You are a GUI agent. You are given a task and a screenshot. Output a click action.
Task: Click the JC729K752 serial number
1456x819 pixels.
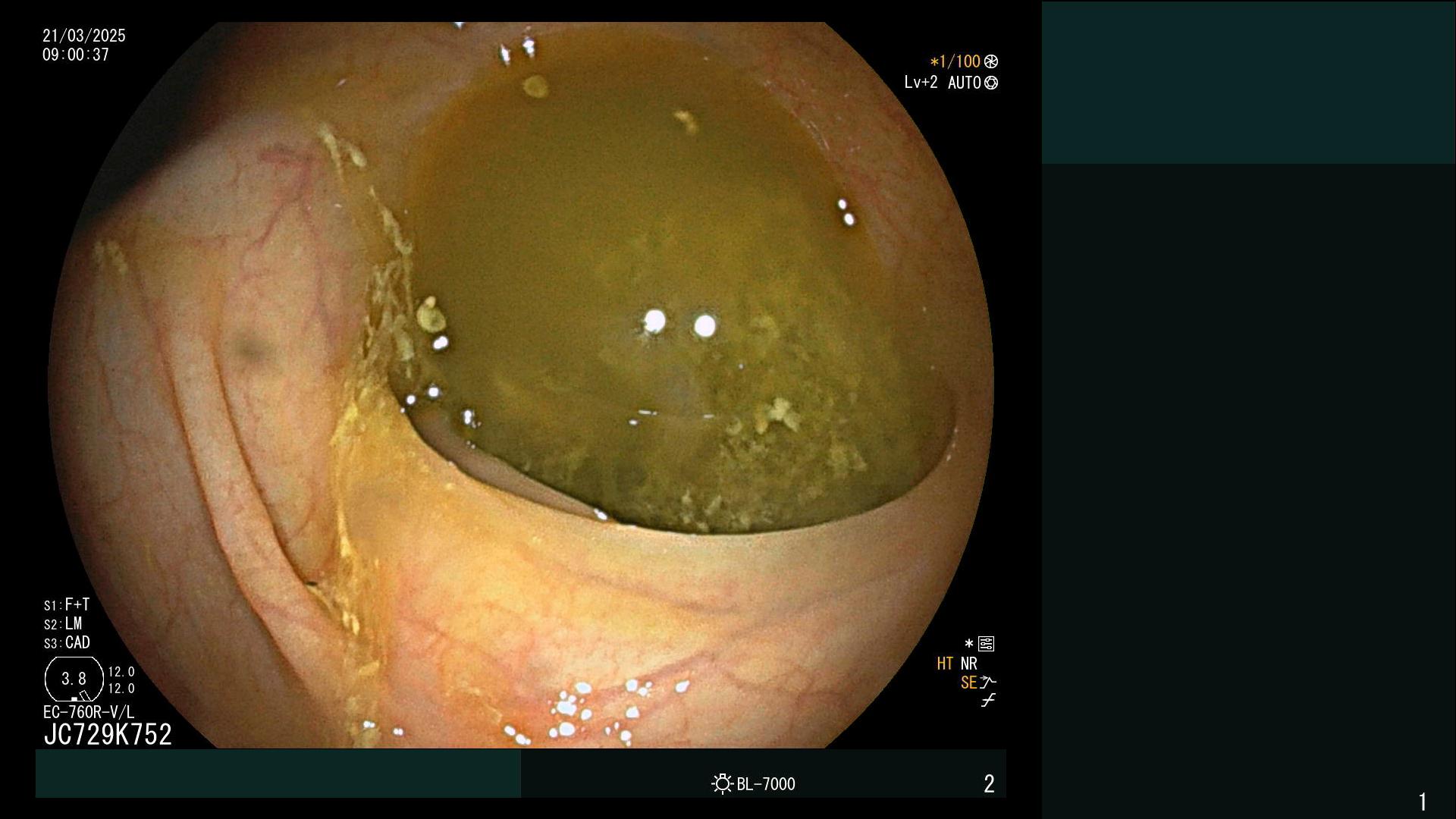tap(108, 734)
